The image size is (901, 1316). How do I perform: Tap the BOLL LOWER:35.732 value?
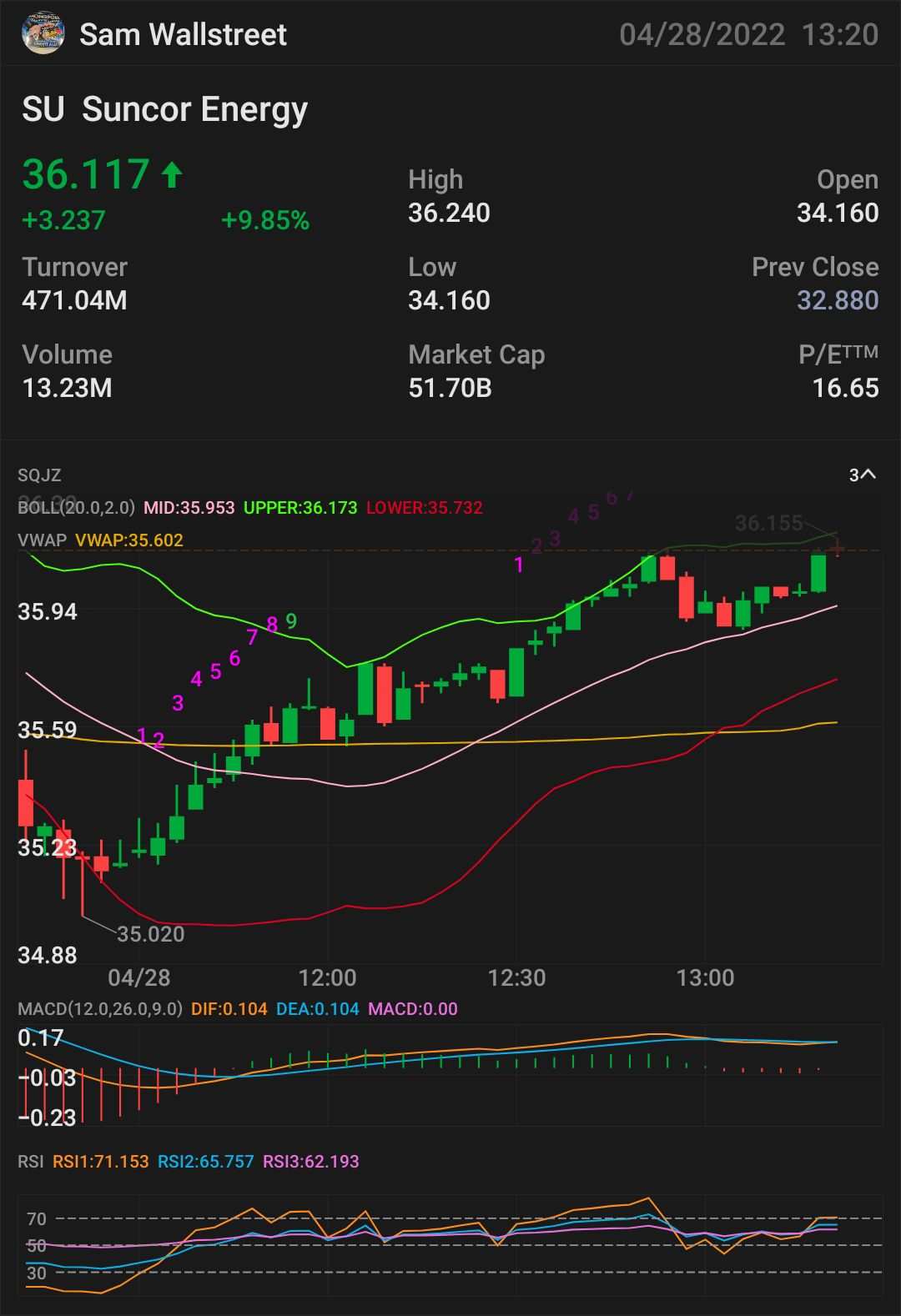pyautogui.click(x=425, y=507)
